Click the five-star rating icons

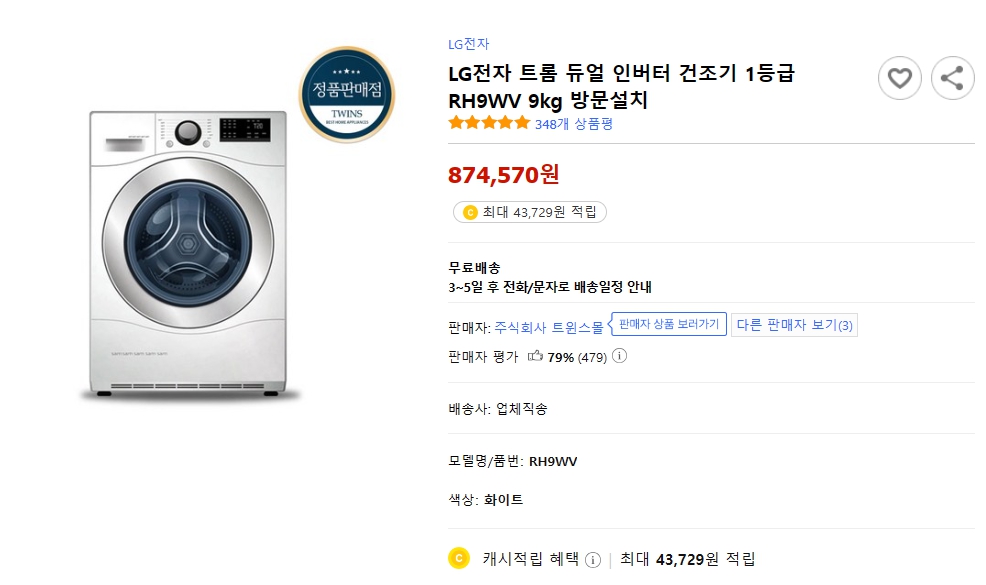tap(489, 123)
